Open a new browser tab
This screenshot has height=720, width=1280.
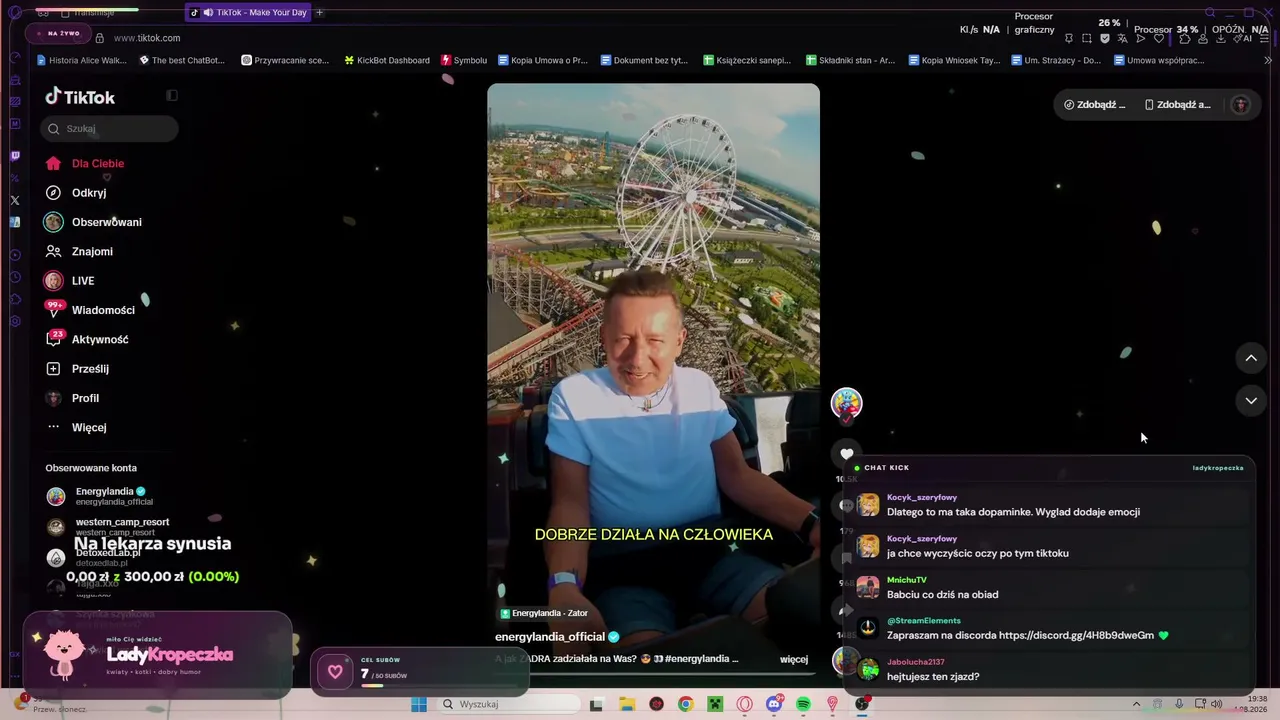[320, 13]
